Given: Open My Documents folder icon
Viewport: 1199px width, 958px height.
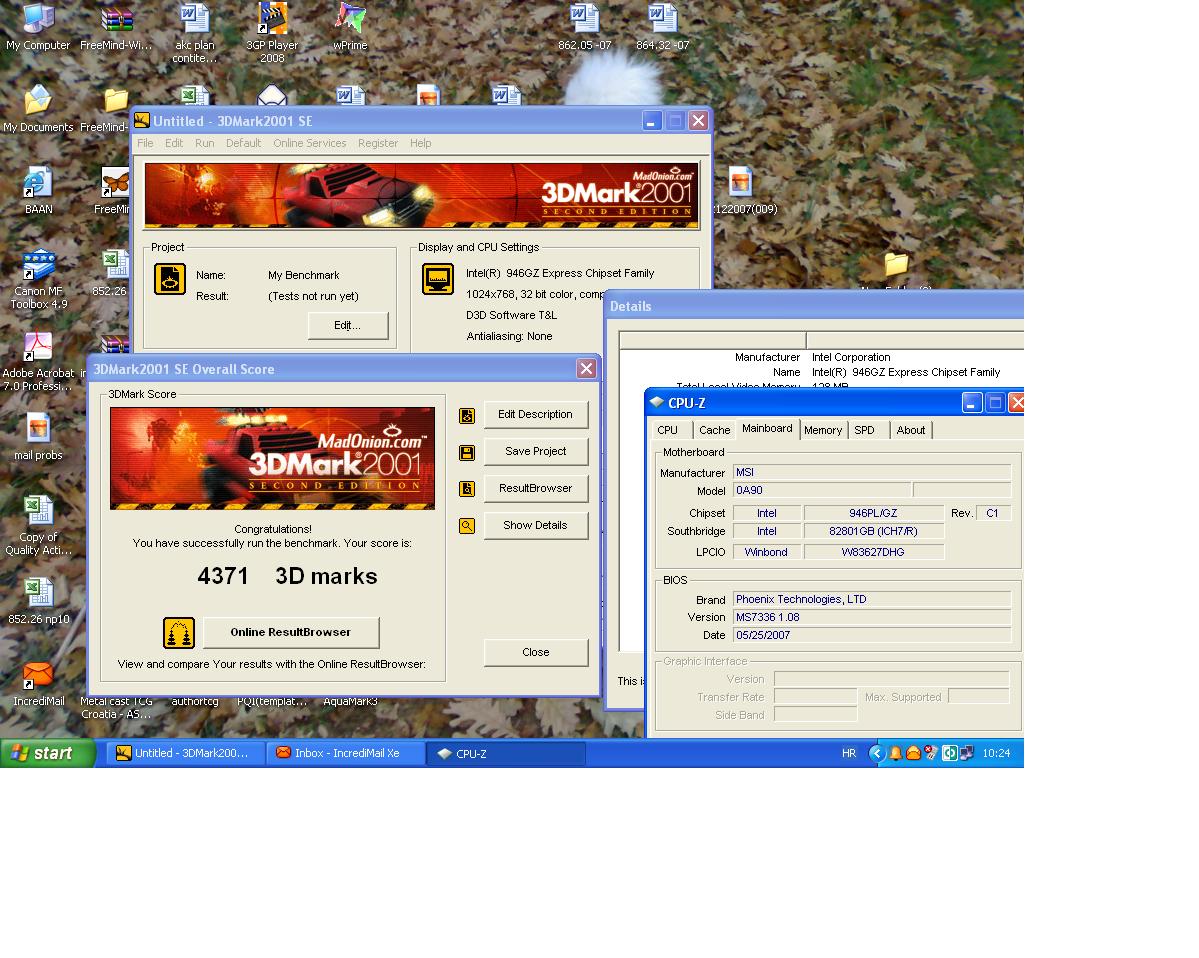Looking at the screenshot, I should 38,109.
